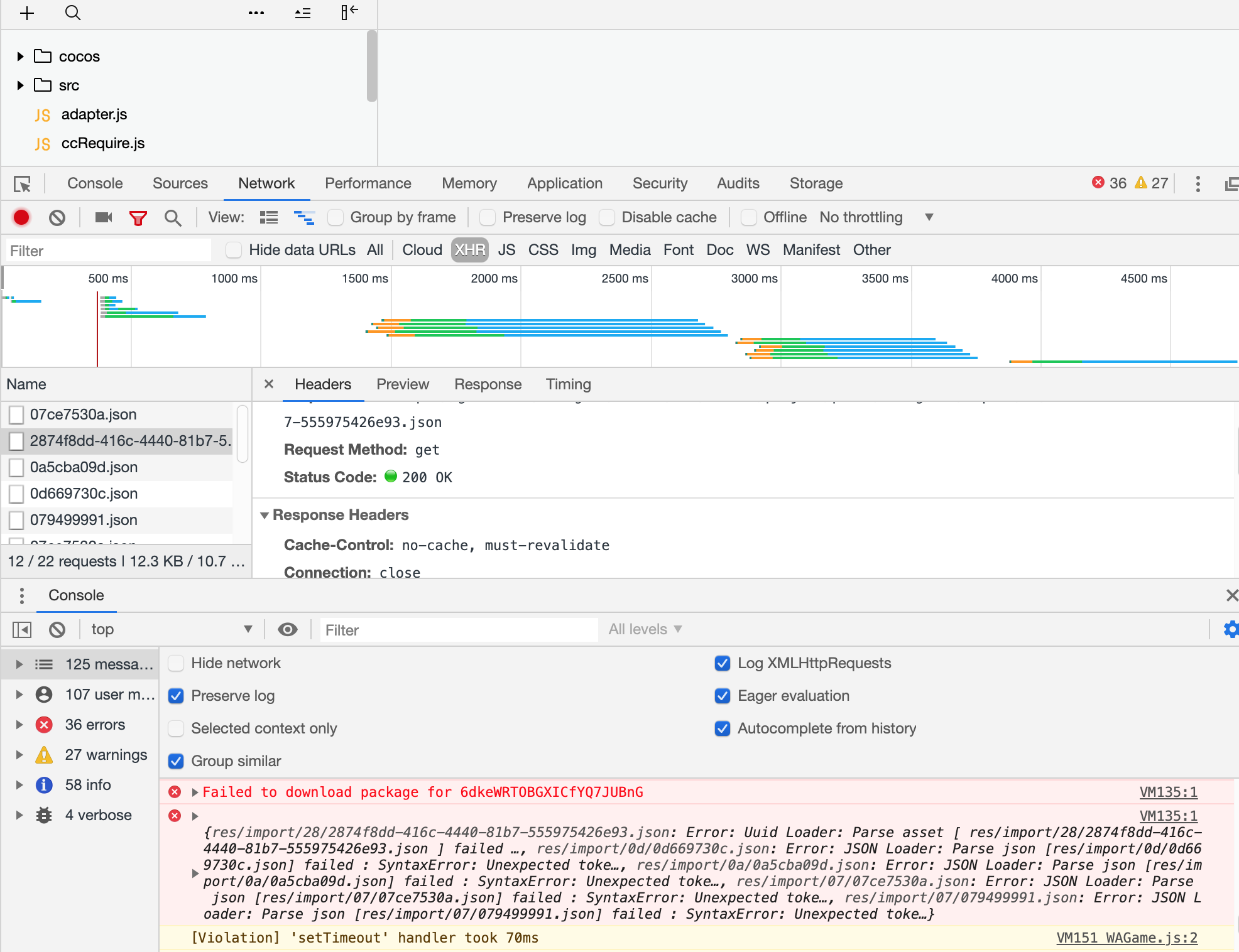Open console settings gear
Screen dimensions: 1239x952
(x=1230, y=629)
